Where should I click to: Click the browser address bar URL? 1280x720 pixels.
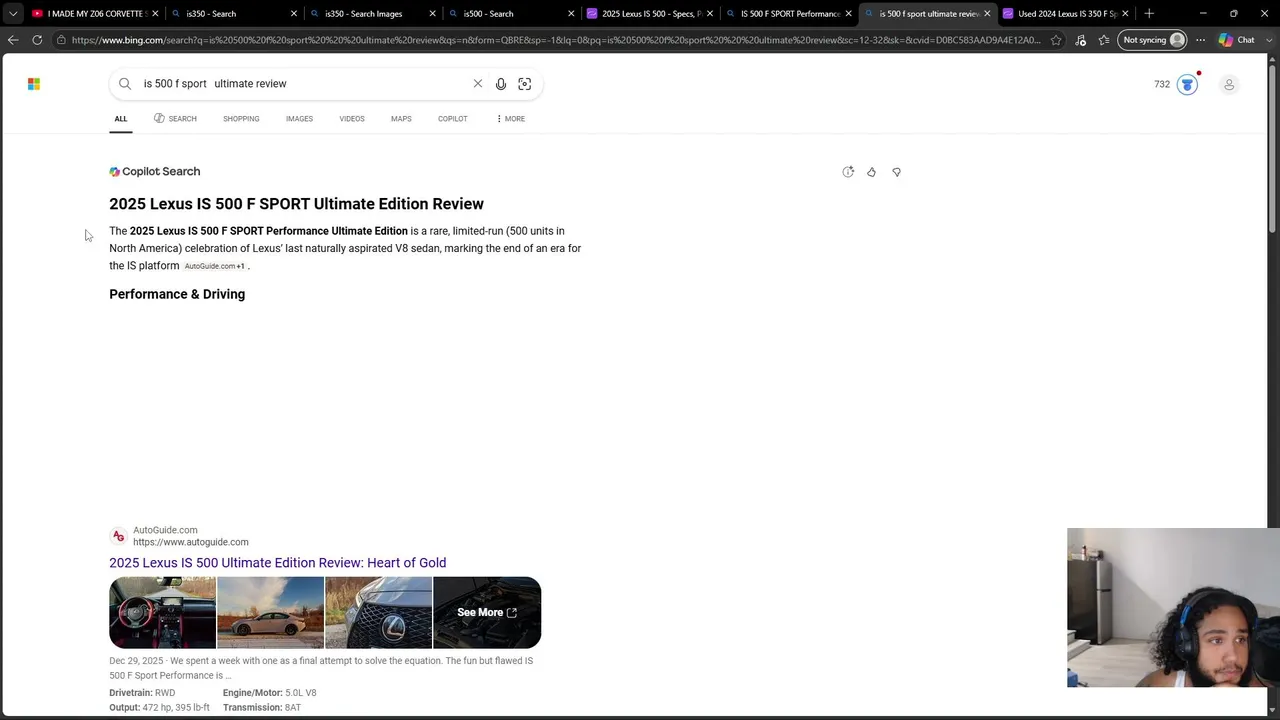point(556,40)
